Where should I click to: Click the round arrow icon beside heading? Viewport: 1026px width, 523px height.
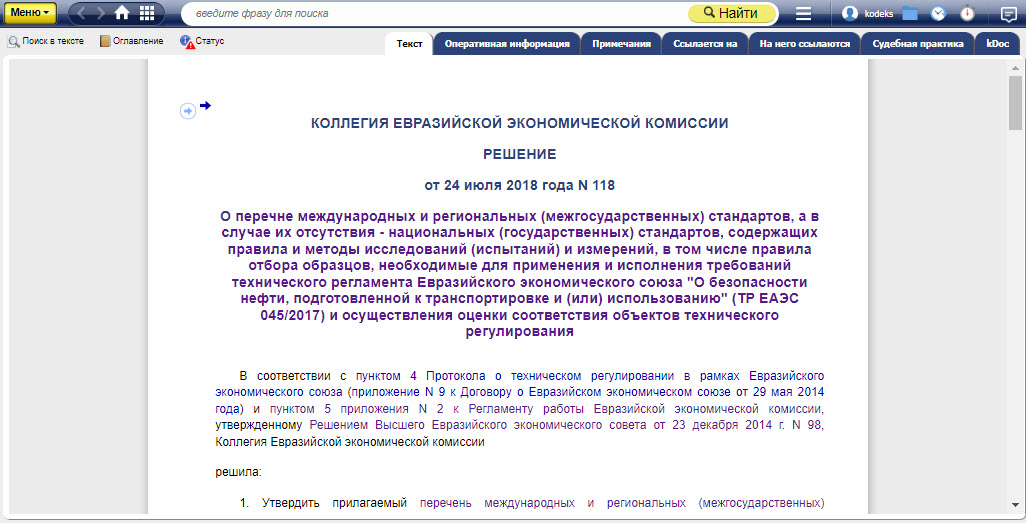coord(188,111)
